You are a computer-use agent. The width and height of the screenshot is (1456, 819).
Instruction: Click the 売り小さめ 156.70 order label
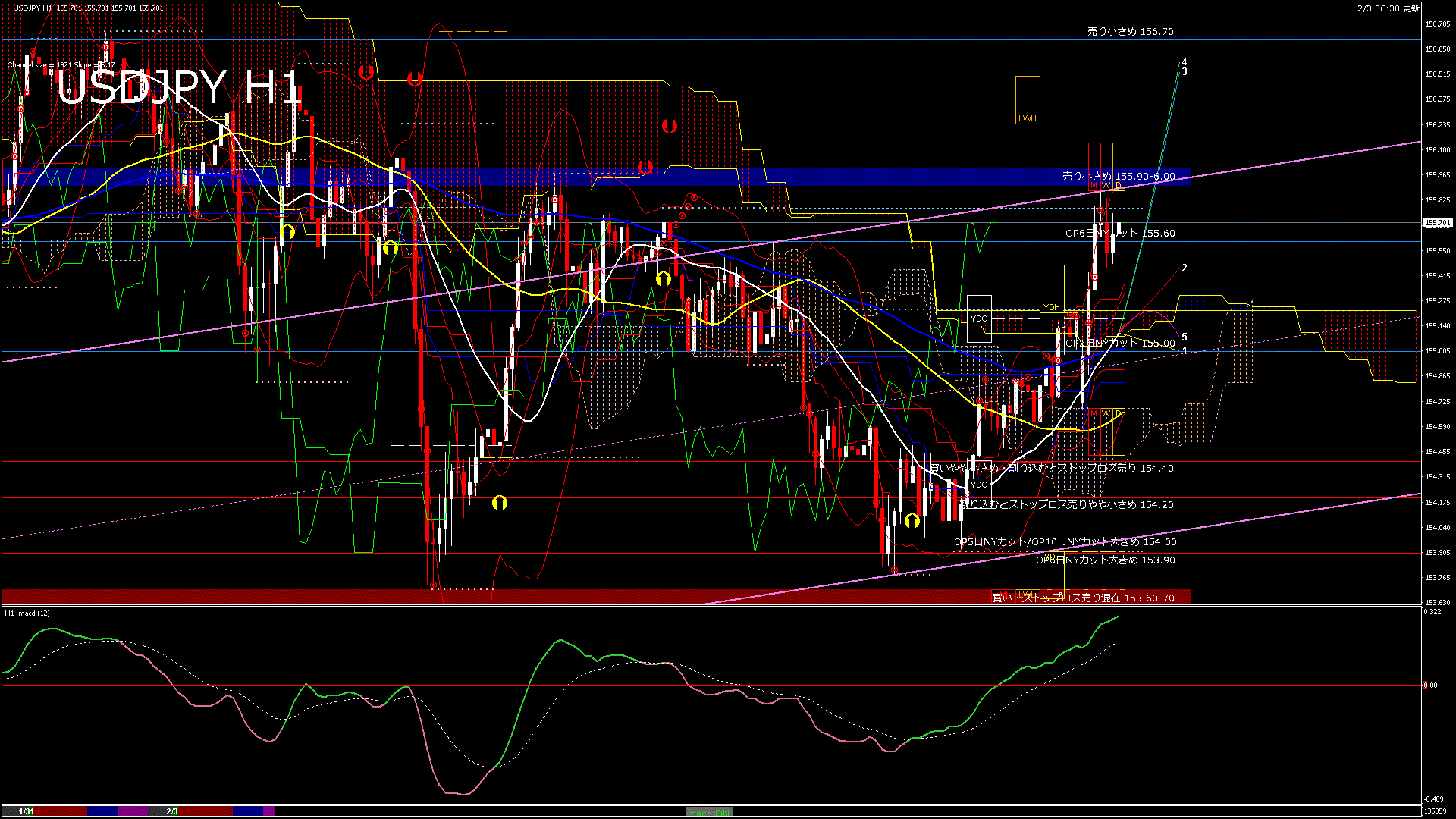1130,32
